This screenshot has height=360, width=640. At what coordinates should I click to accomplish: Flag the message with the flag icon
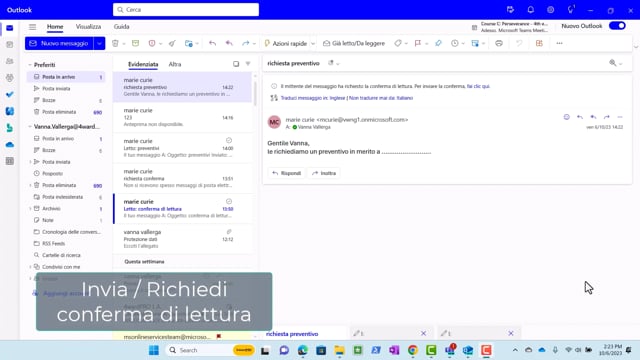pos(418,43)
